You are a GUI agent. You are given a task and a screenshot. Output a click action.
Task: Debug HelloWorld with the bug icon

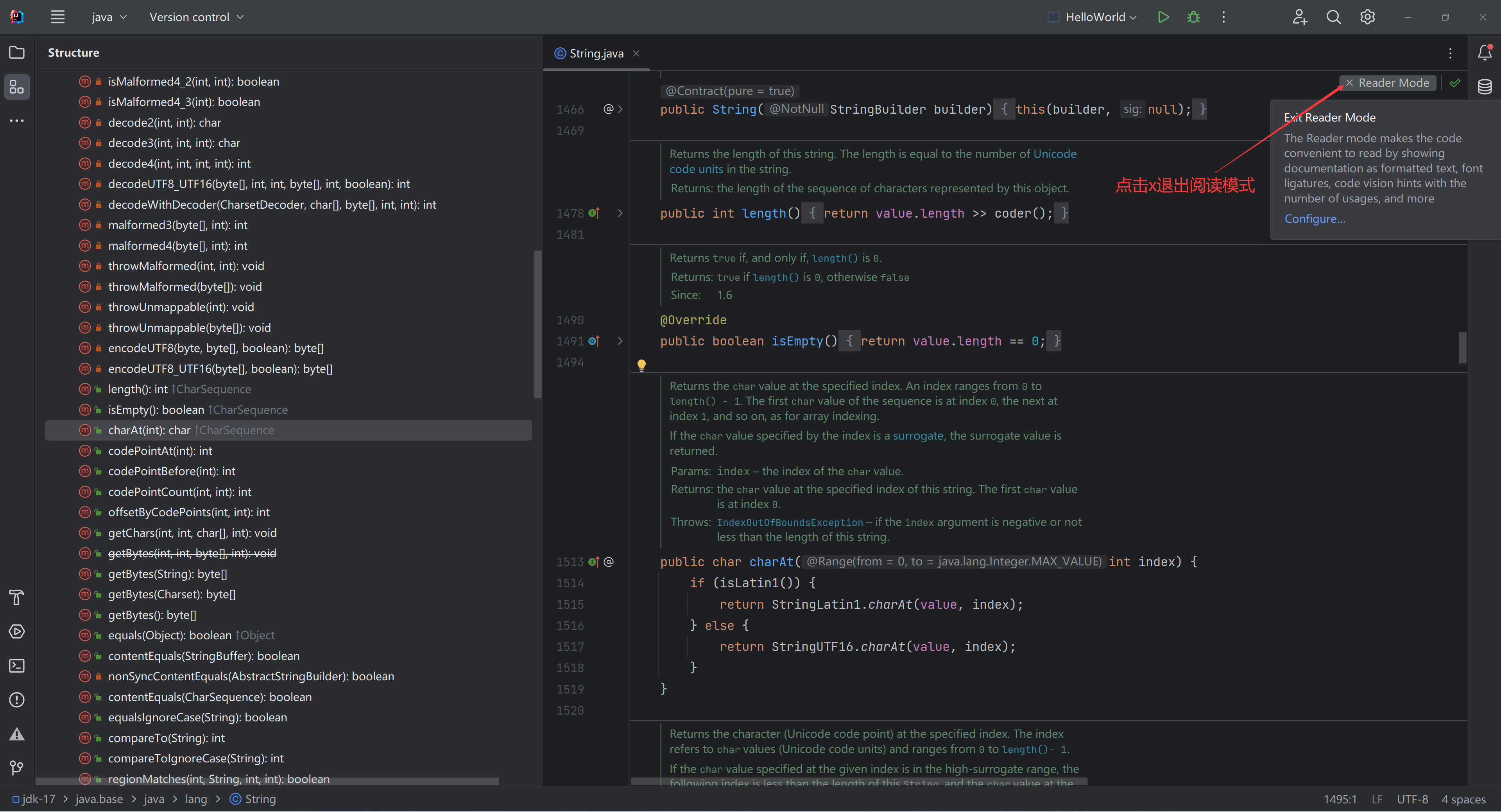coord(1193,17)
